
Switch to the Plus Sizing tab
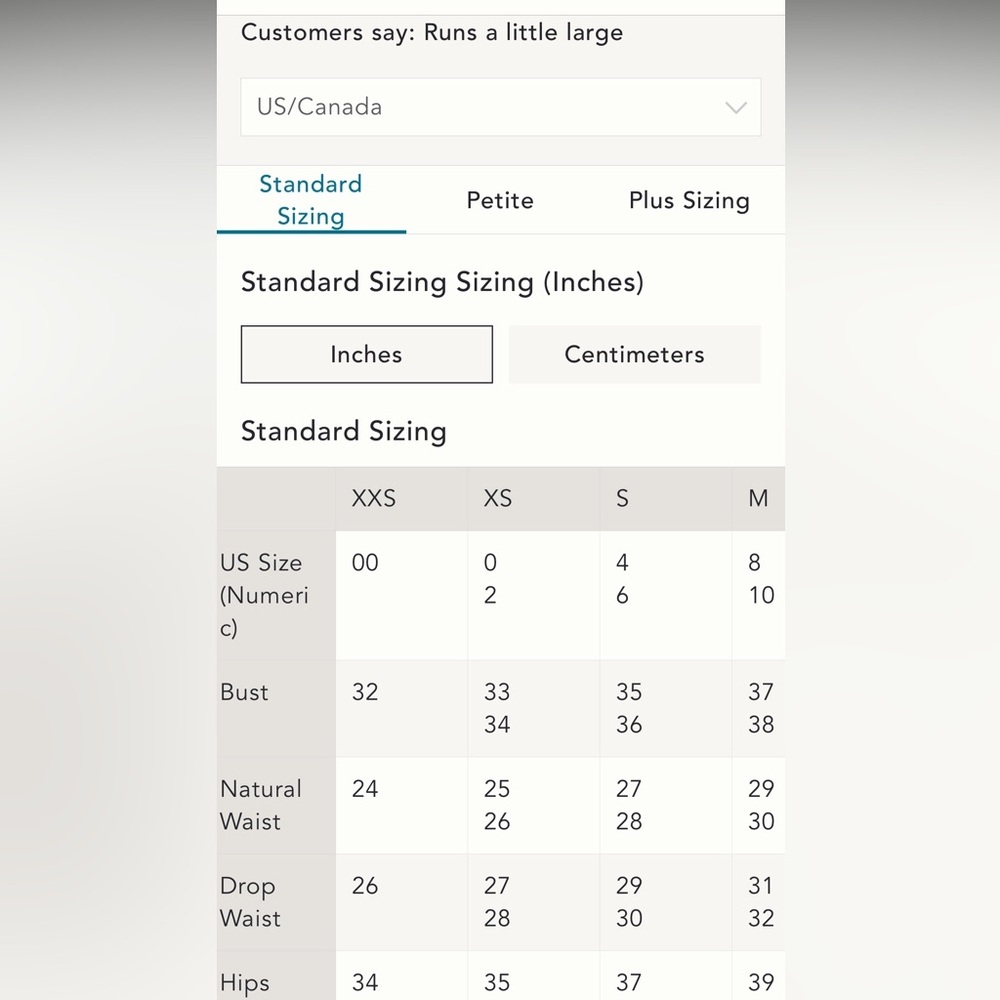689,200
